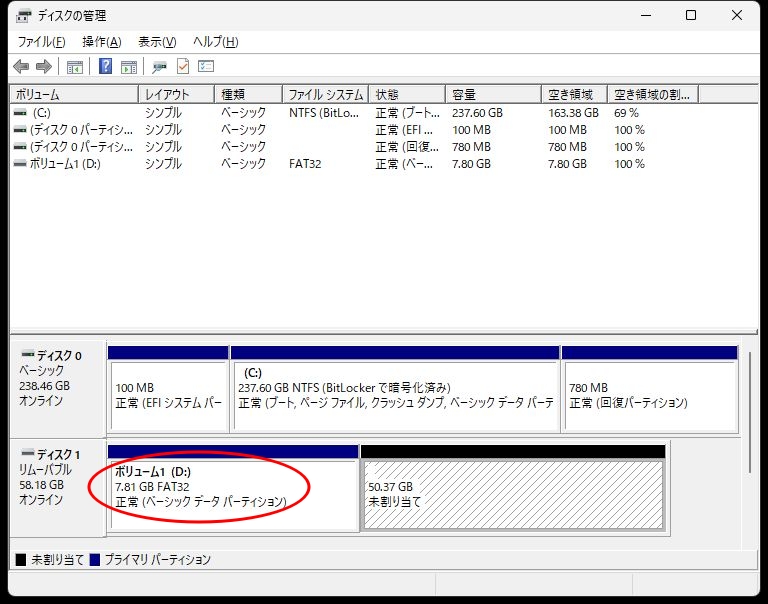Minimize the ディスクの管理 window

click(646, 16)
